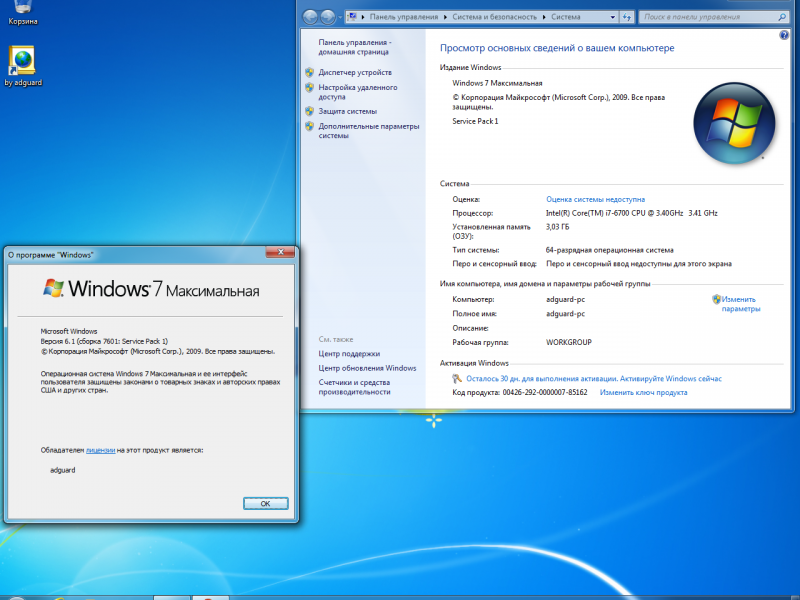Click the WORKGROUP workgroup value

click(x=568, y=342)
